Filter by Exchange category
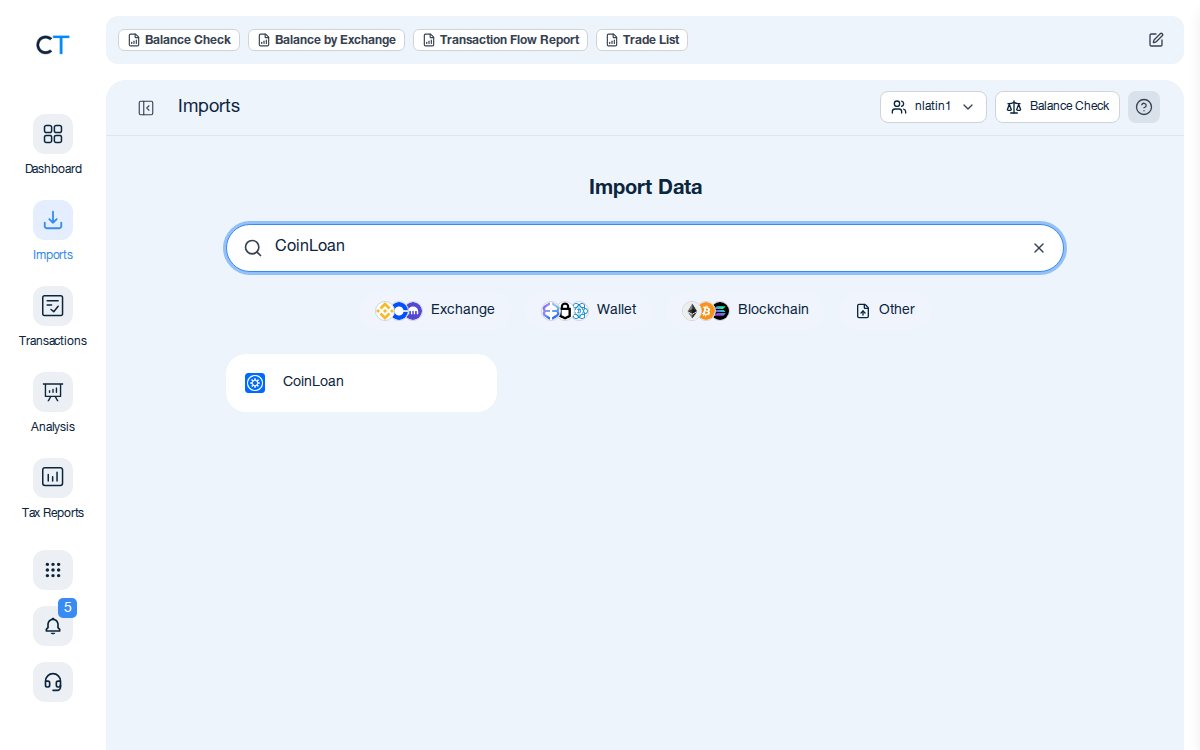The width and height of the screenshot is (1200, 750). point(435,310)
